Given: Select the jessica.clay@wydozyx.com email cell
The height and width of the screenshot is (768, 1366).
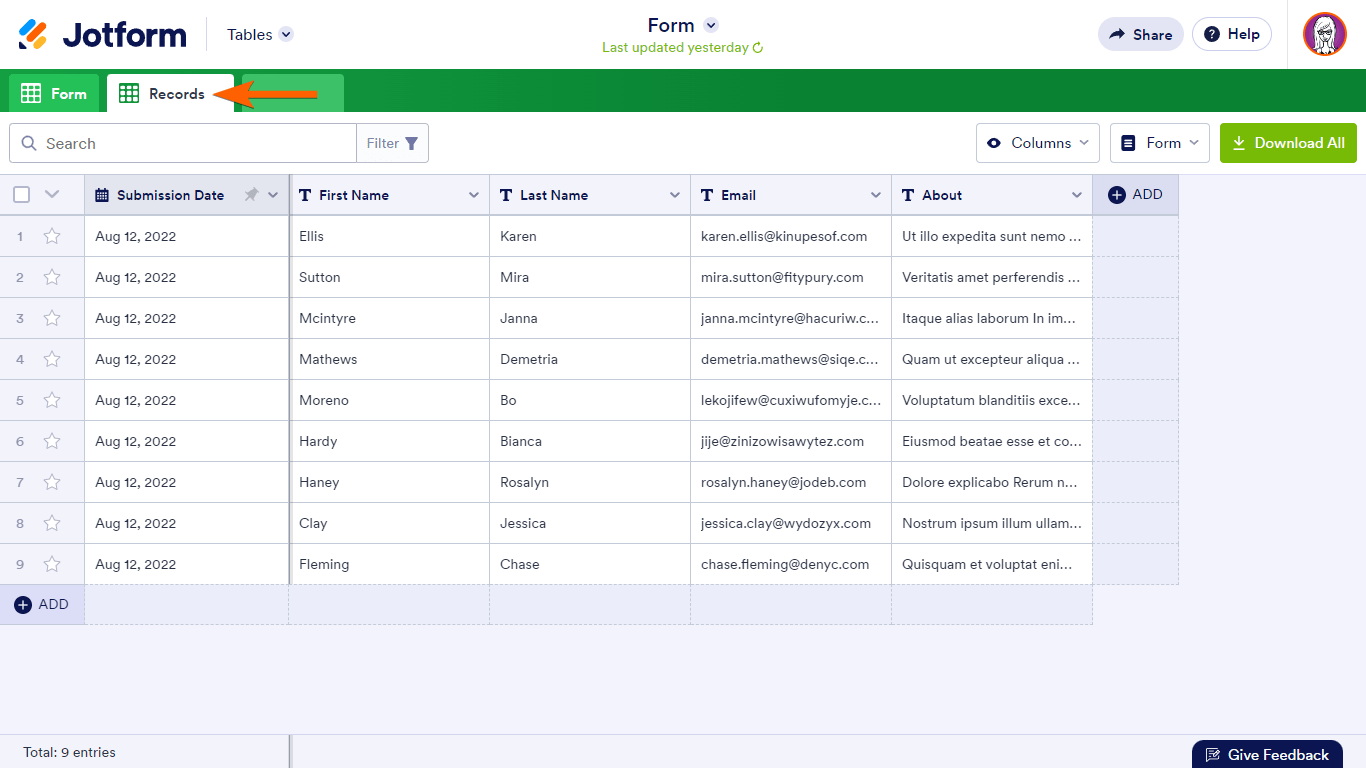Looking at the screenshot, I should click(791, 523).
